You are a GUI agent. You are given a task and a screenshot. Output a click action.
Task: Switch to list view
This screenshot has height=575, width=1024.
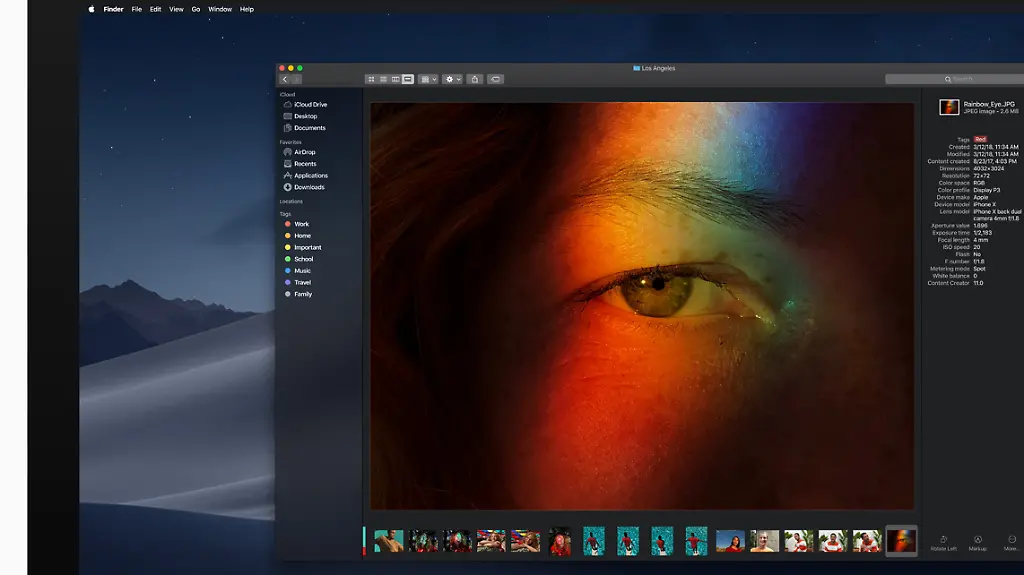click(383, 79)
